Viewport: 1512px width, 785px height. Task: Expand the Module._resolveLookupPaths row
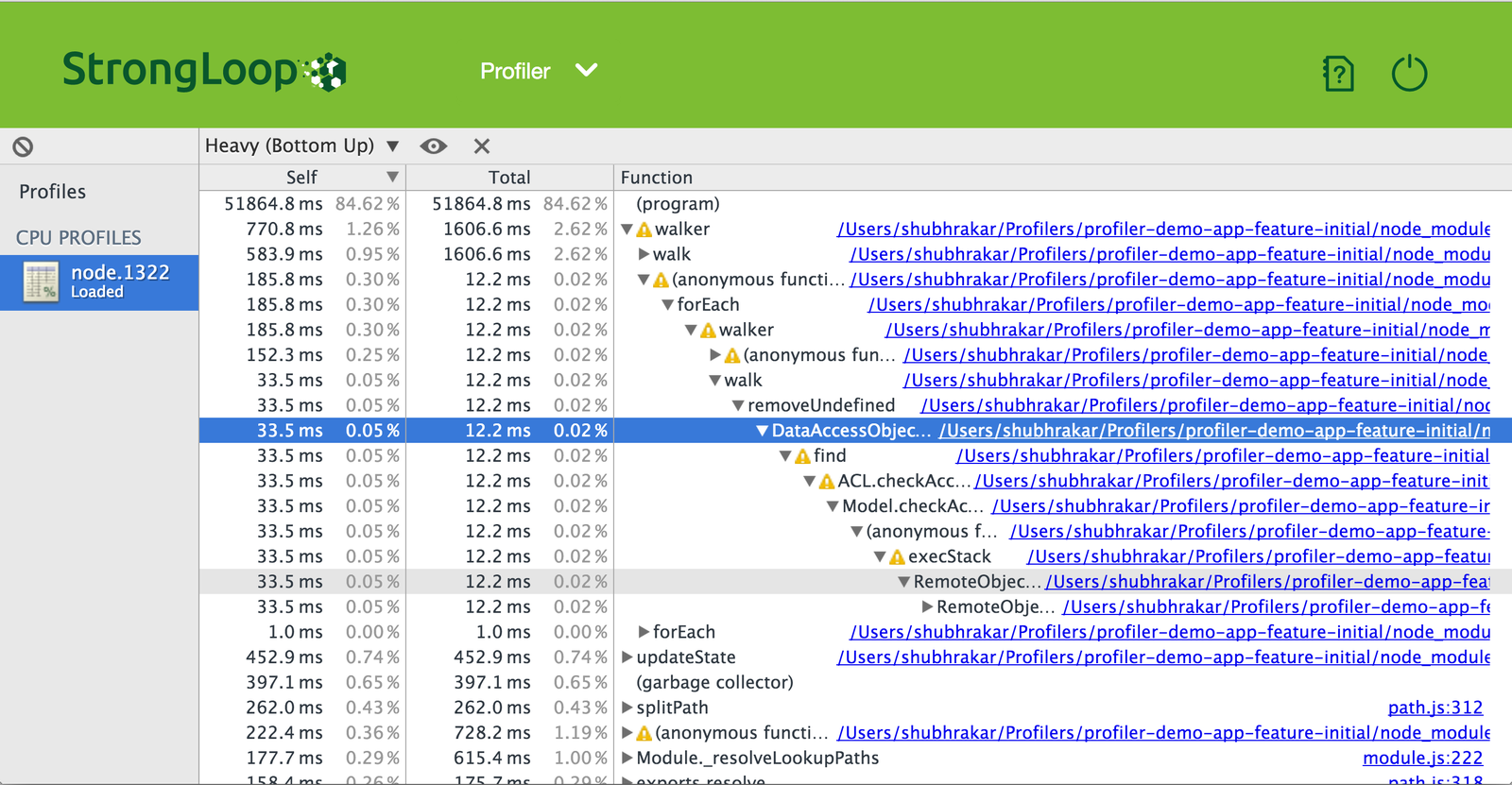tap(627, 758)
